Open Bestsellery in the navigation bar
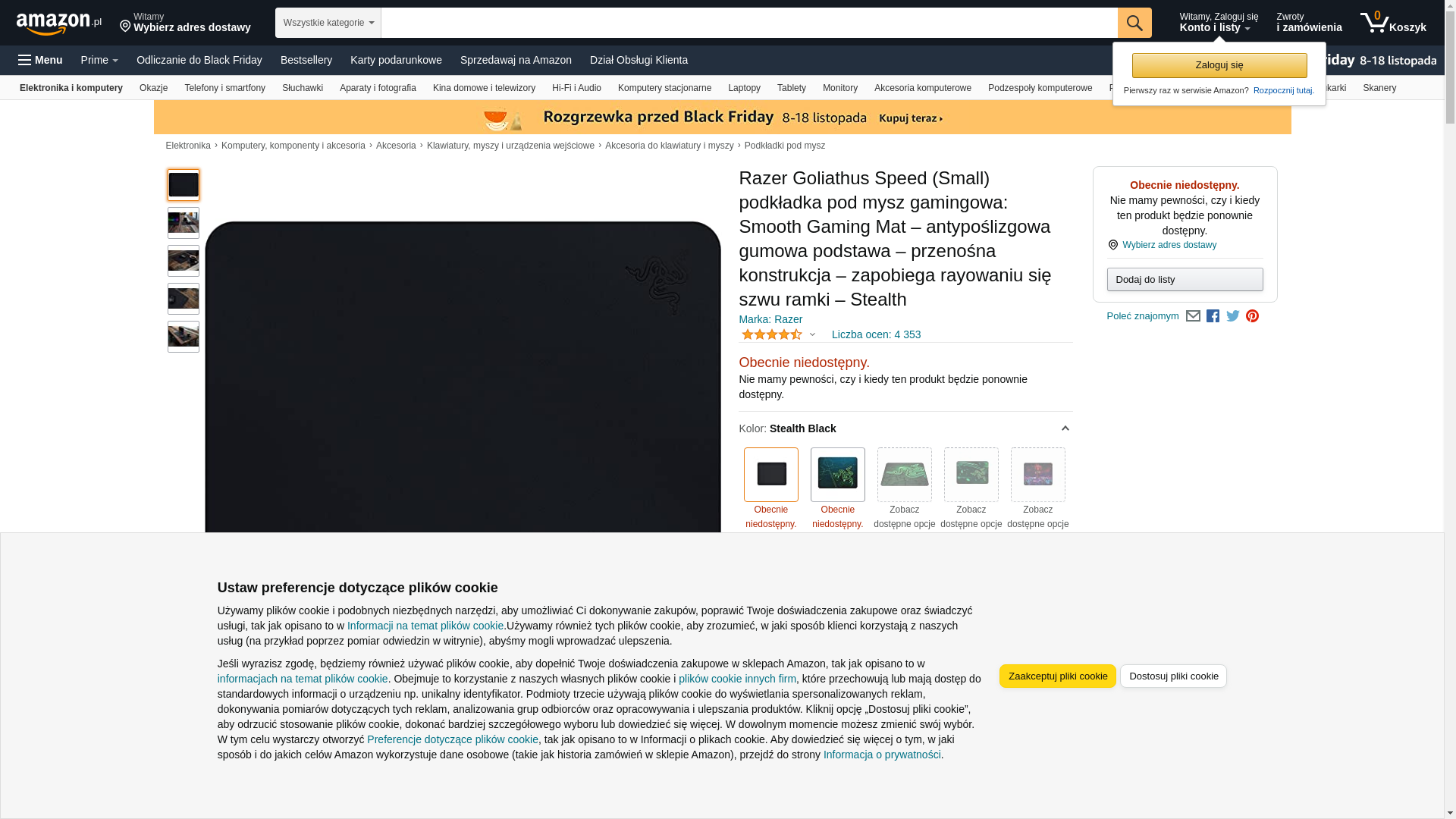 pos(306,60)
